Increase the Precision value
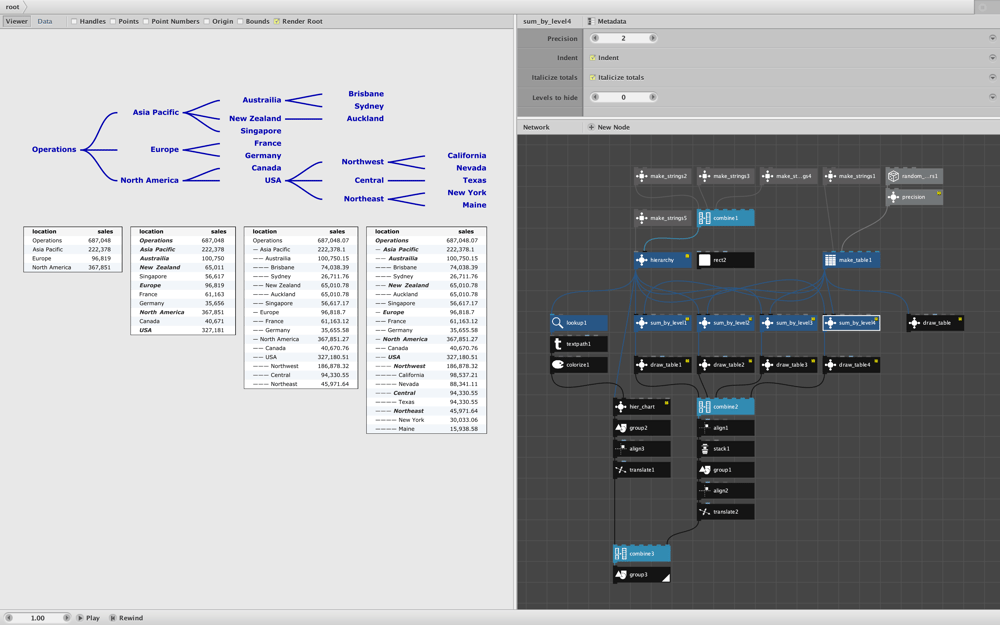The width and height of the screenshot is (1000, 625). pos(652,38)
